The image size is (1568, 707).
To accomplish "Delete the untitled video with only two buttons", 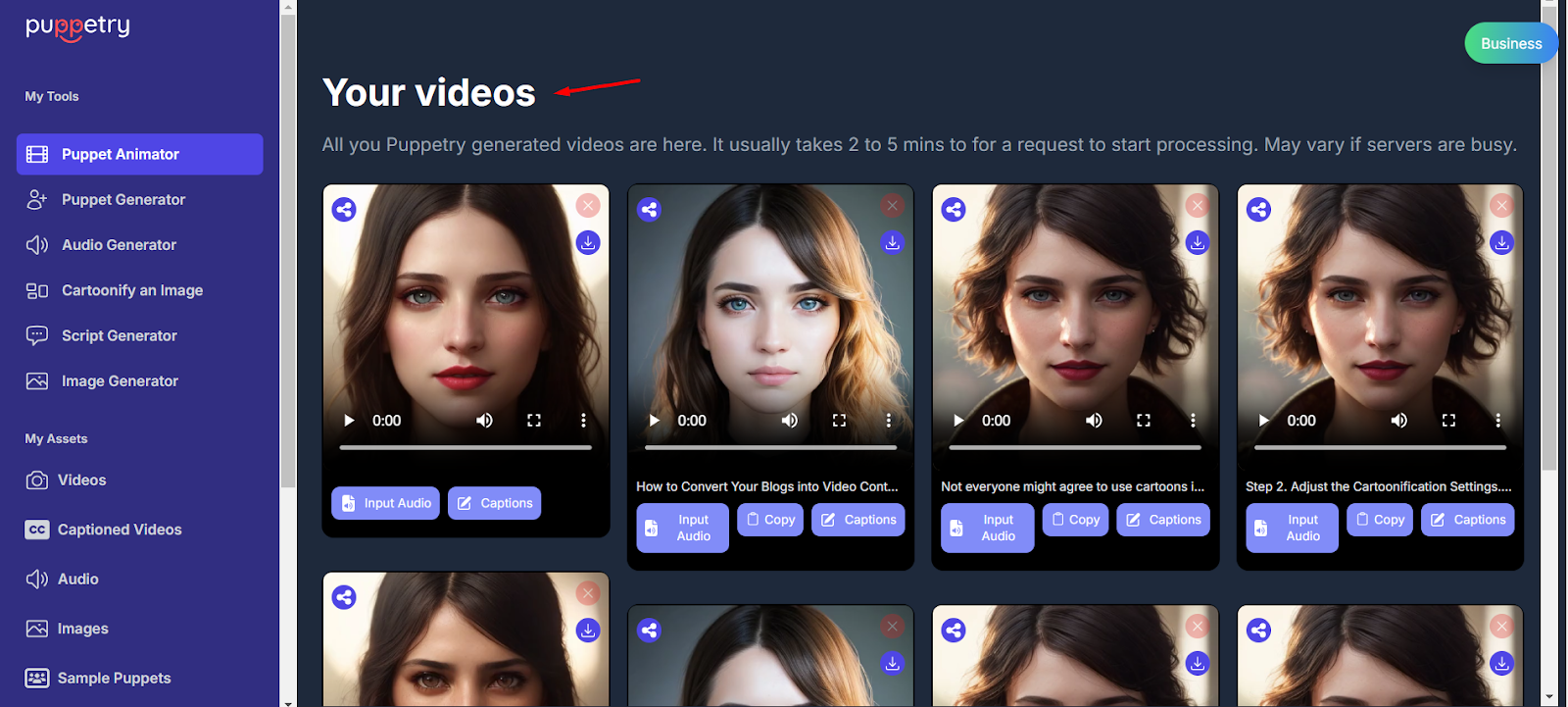I will [587, 205].
